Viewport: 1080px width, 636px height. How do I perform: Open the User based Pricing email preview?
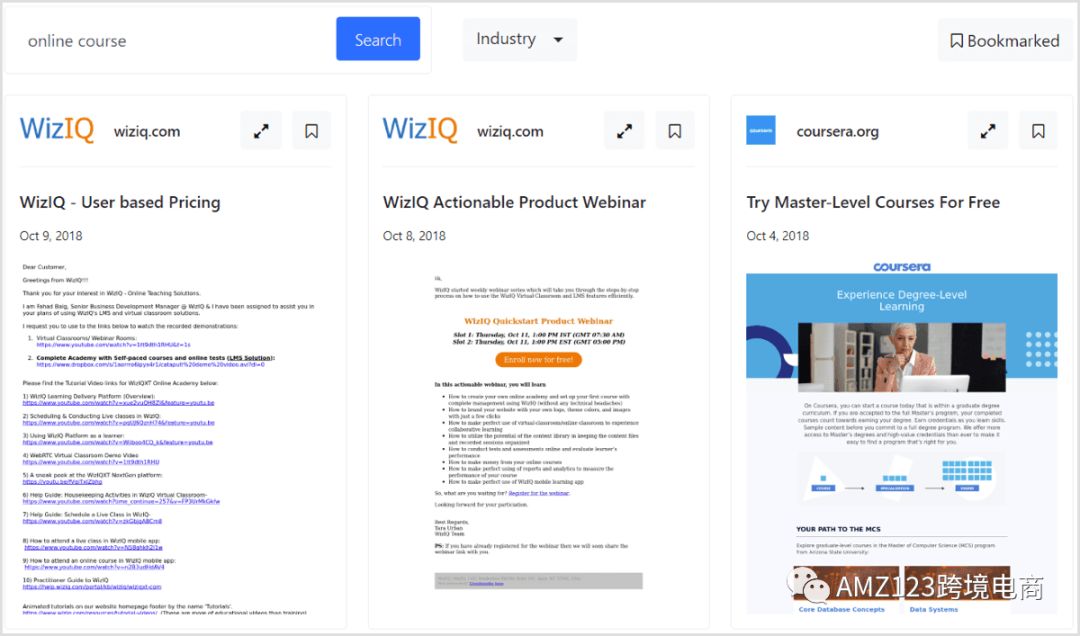pyautogui.click(x=175, y=438)
